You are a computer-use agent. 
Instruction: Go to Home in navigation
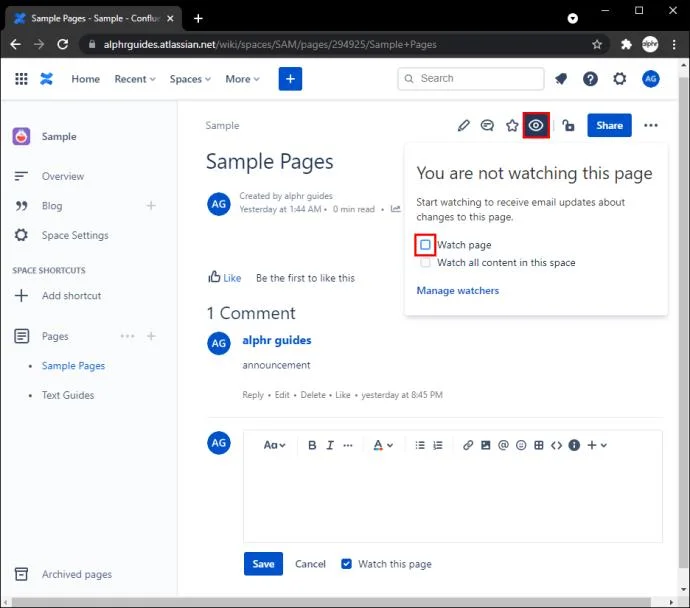point(85,79)
